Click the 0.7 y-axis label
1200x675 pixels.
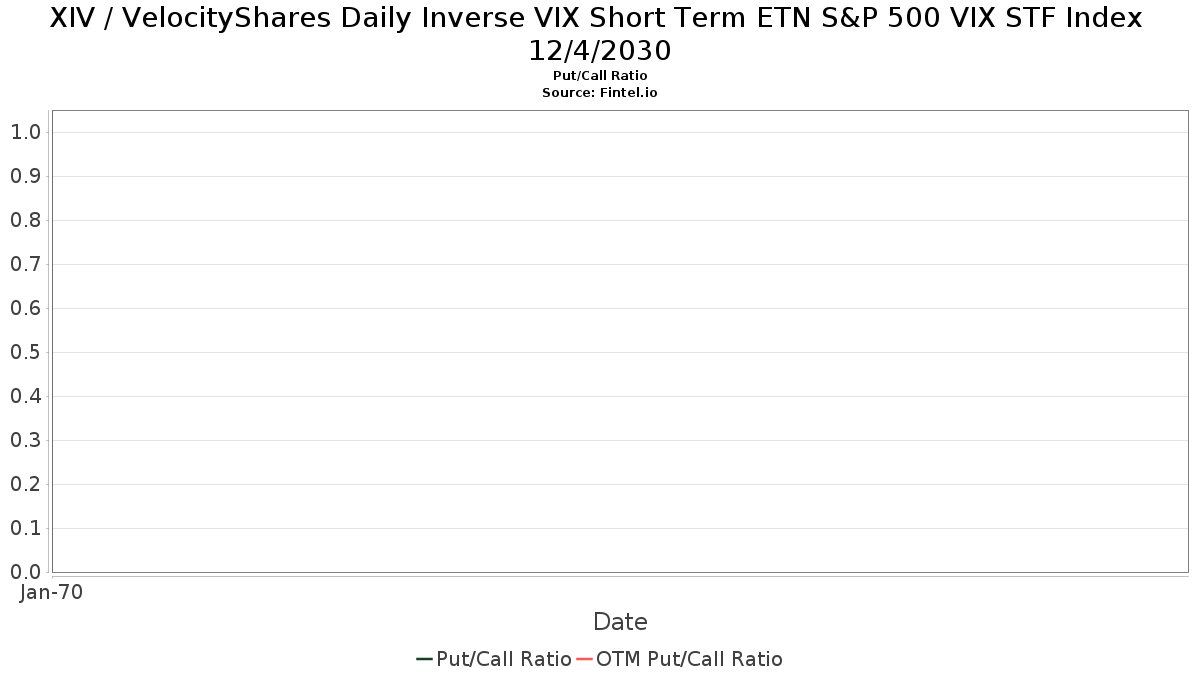[x=26, y=264]
